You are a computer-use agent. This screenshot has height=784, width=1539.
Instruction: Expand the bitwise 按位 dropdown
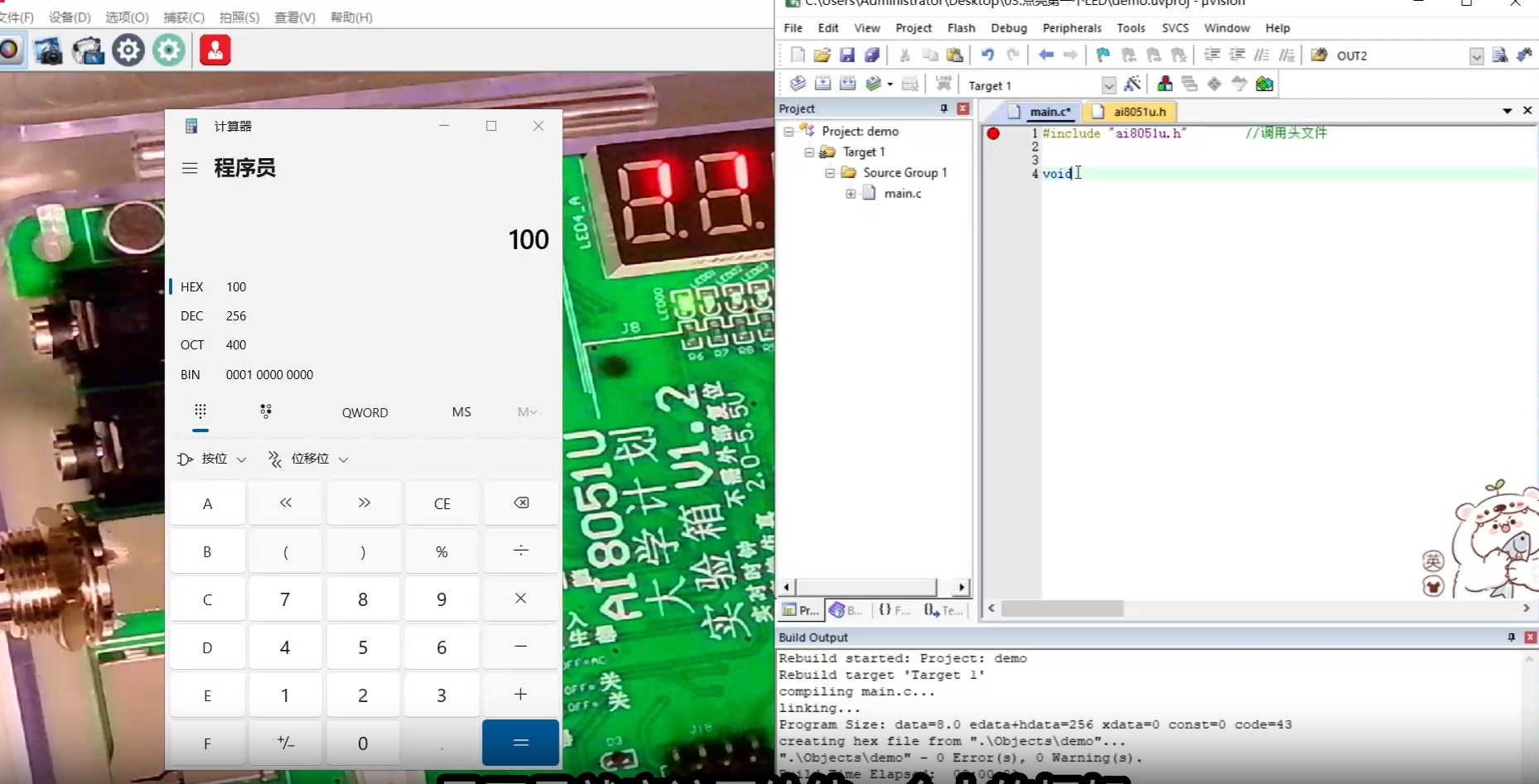212,459
